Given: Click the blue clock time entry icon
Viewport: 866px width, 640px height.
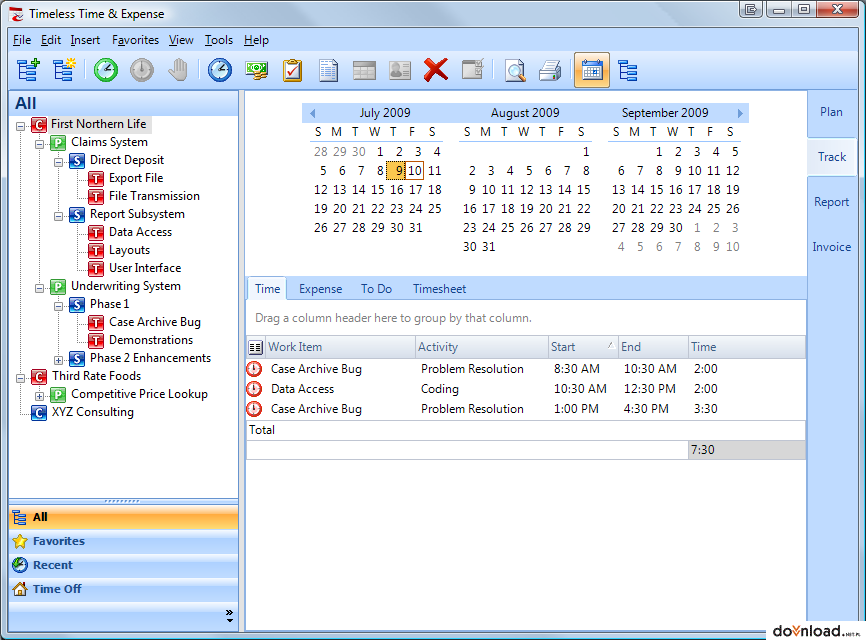Looking at the screenshot, I should pyautogui.click(x=220, y=70).
